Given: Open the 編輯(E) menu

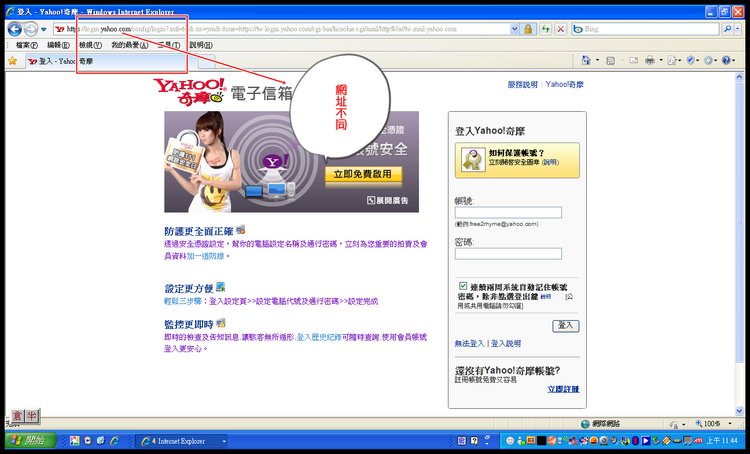Looking at the screenshot, I should (x=58, y=45).
